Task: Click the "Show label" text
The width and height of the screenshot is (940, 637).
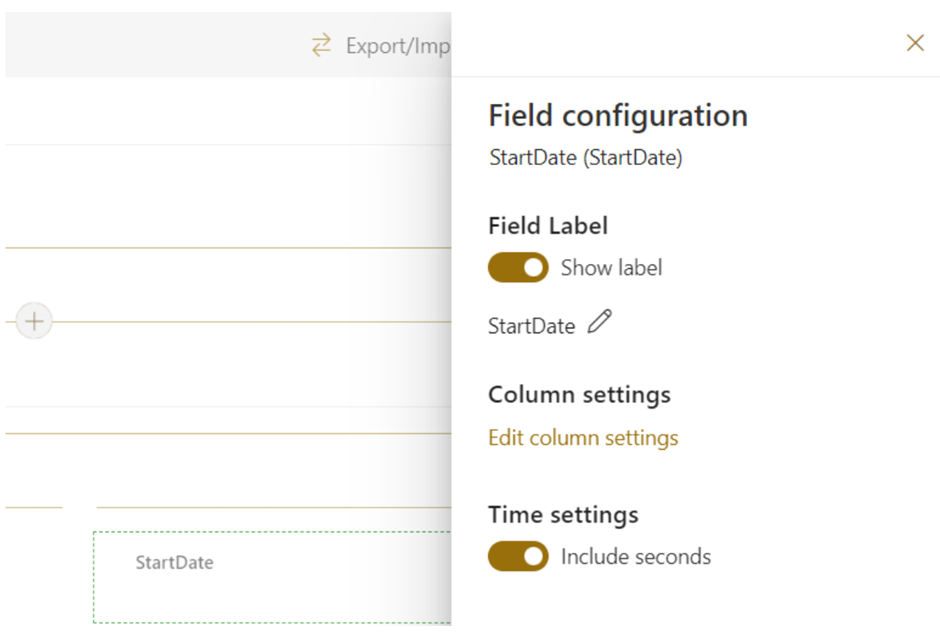Action: (611, 268)
